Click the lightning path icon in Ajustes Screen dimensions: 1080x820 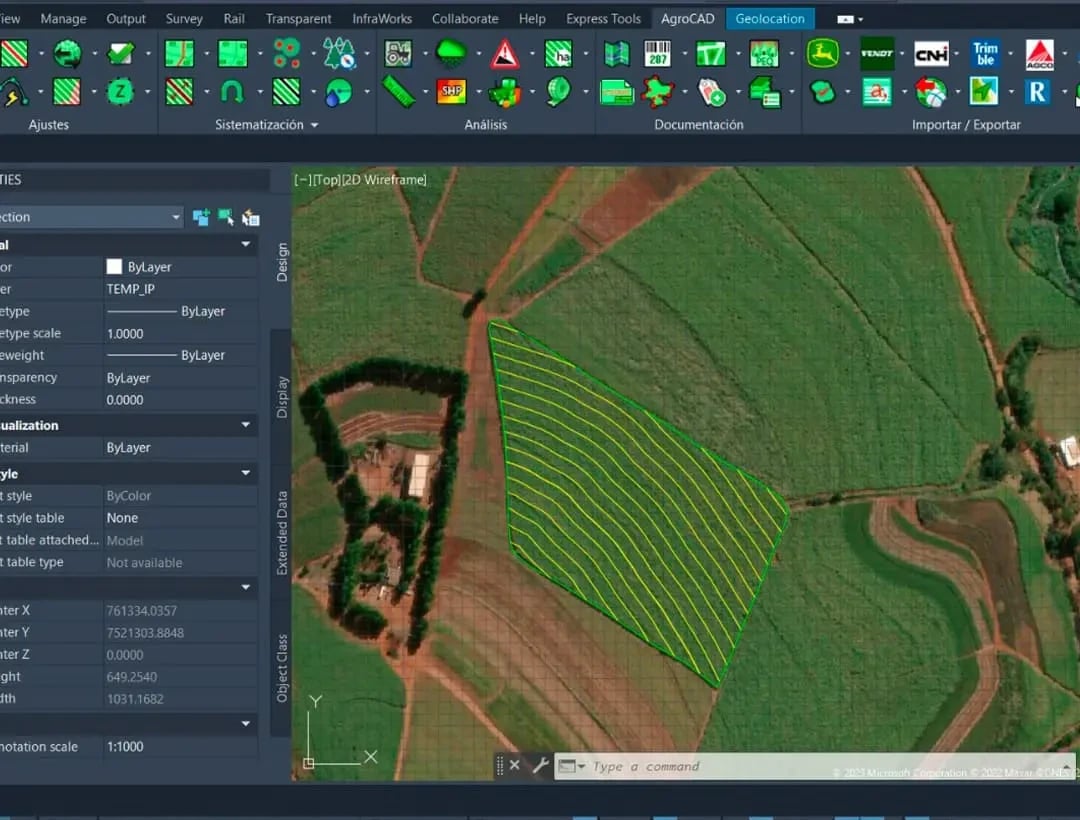click(14, 92)
